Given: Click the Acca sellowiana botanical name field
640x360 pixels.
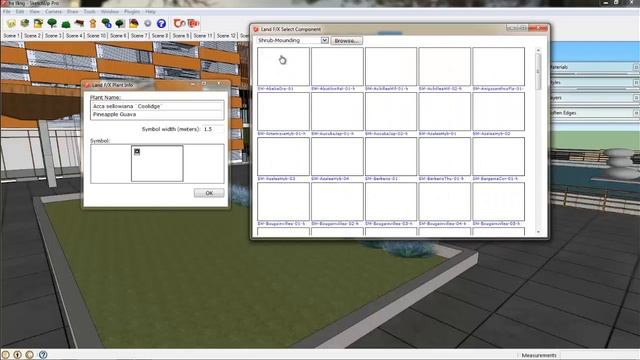Looking at the screenshot, I should click(157, 106).
